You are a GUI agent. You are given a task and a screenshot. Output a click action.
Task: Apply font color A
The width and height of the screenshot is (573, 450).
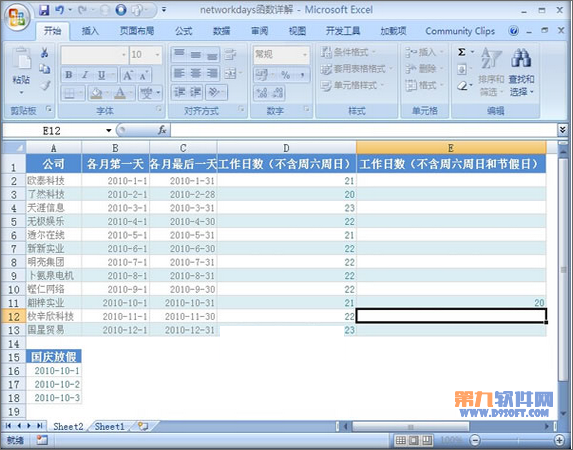click(x=120, y=93)
